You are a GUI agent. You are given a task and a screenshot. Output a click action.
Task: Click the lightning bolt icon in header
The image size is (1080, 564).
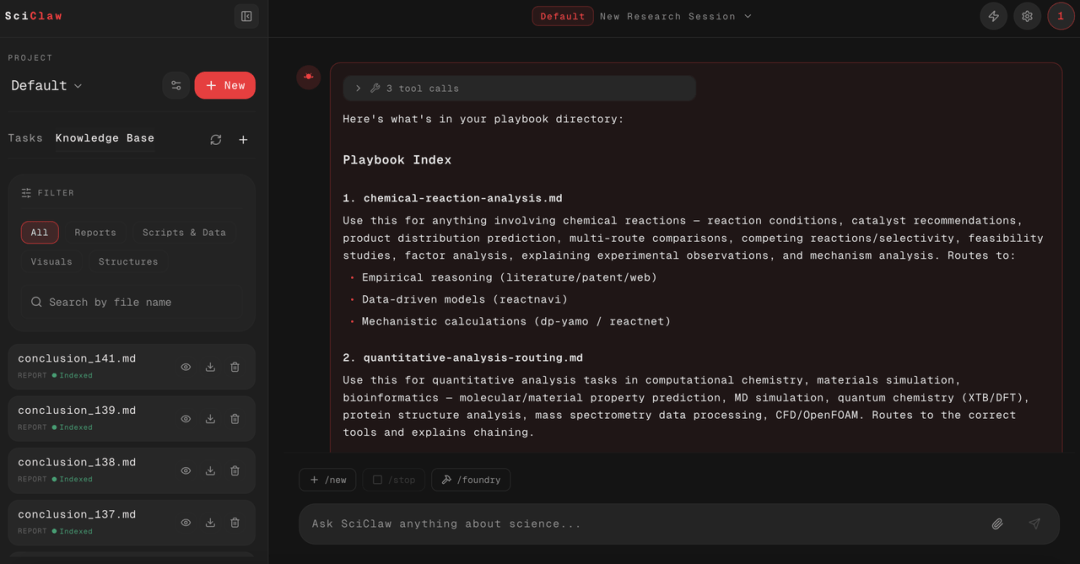[x=993, y=16]
